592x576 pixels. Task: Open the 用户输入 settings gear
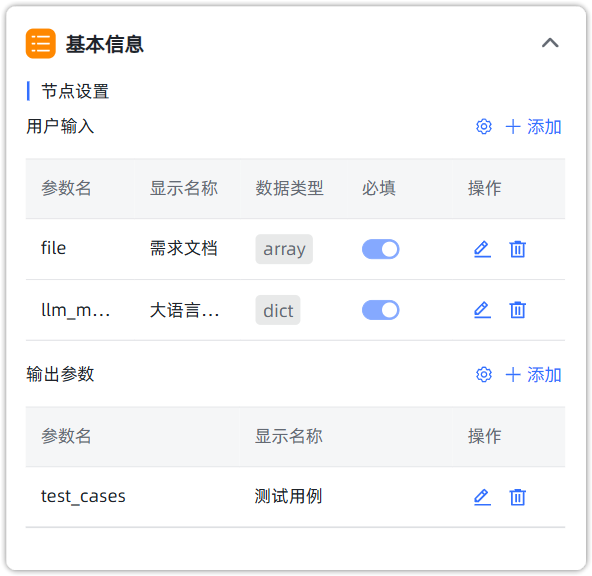[484, 126]
